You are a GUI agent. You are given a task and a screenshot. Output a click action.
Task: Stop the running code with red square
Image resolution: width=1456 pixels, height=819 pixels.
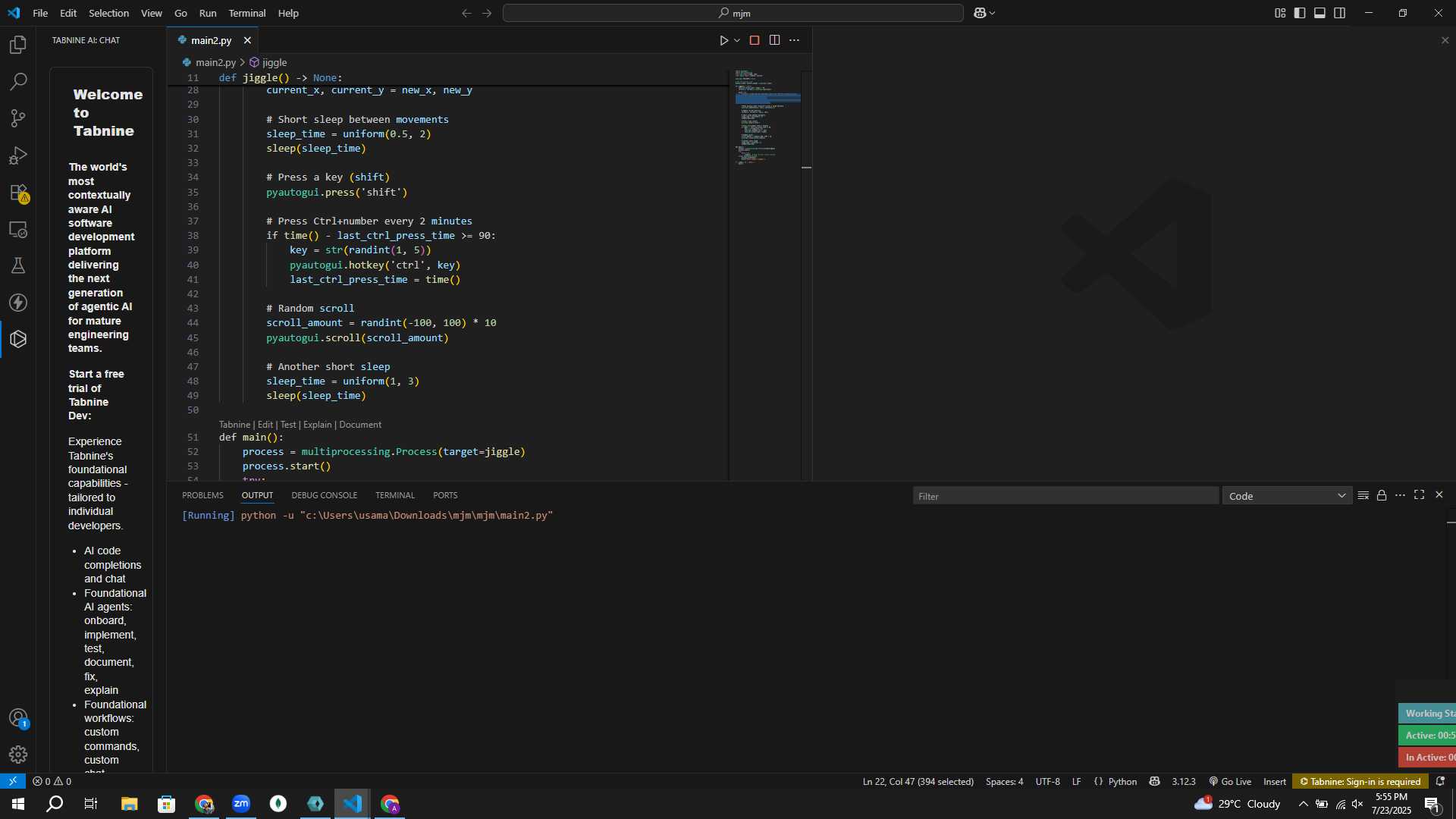pyautogui.click(x=755, y=40)
